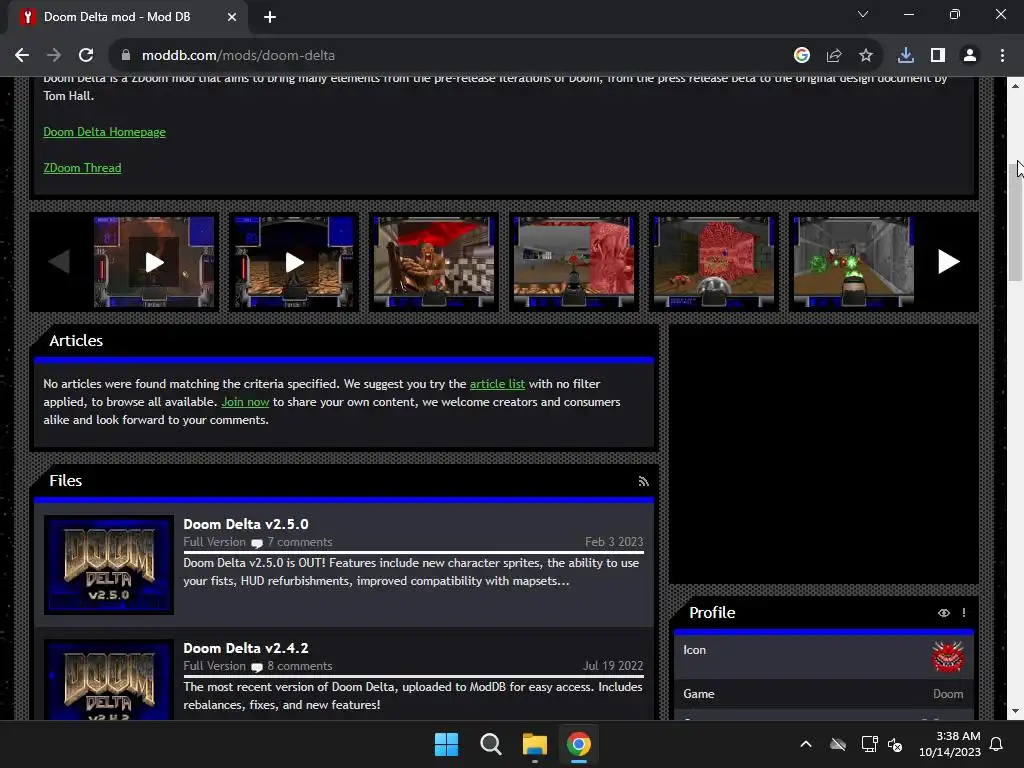View 8 comments on v2.4.2
Screen dimensions: 1024x768
tap(299, 666)
